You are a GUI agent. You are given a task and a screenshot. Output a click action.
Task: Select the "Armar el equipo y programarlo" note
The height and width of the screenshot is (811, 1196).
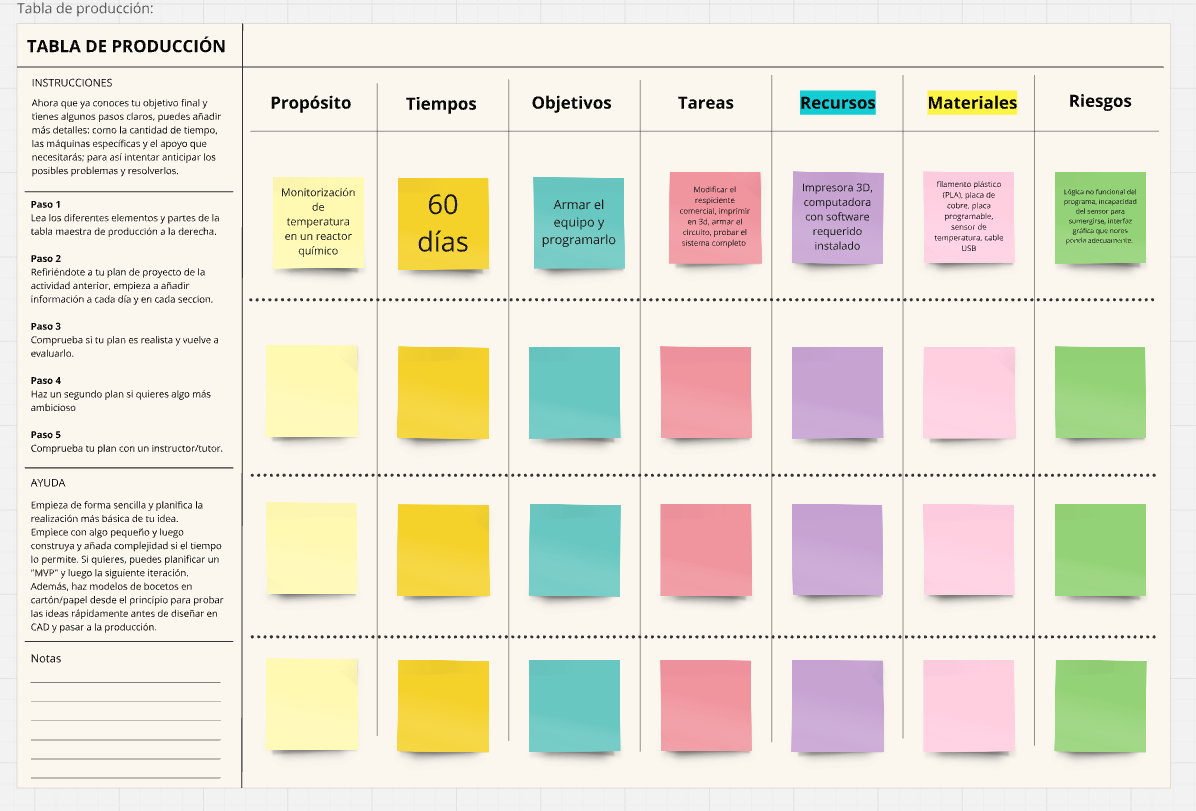point(578,222)
